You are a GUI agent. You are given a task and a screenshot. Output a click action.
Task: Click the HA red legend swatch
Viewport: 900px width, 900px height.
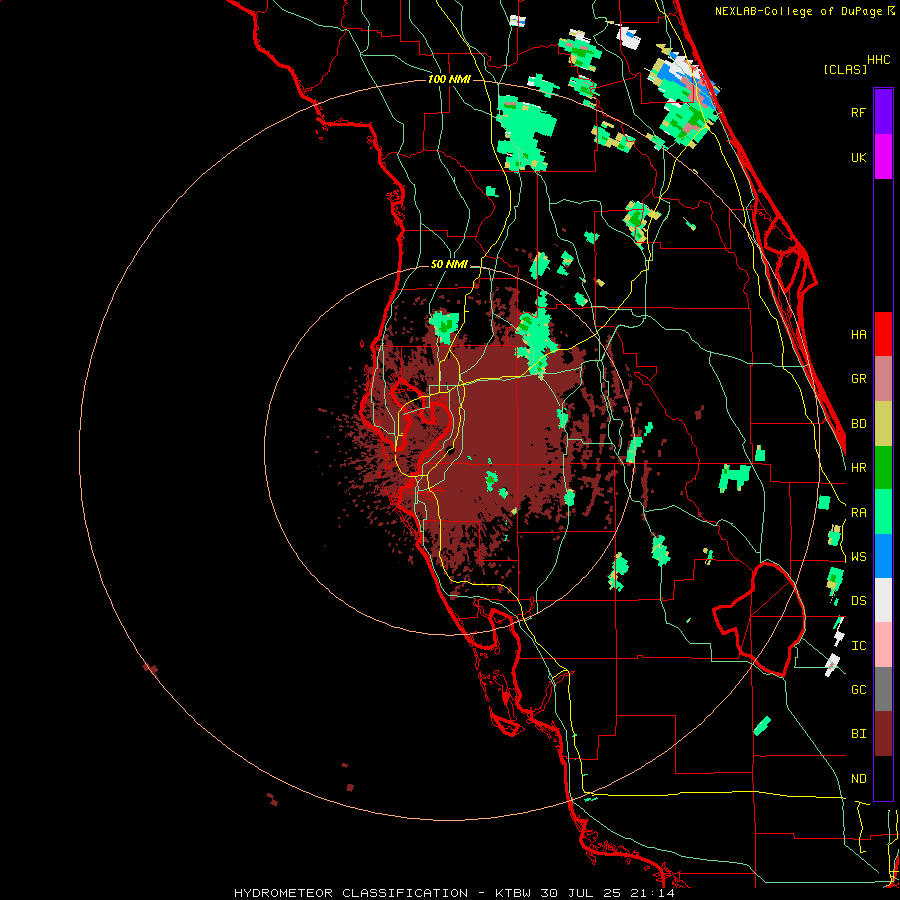pyautogui.click(x=883, y=334)
